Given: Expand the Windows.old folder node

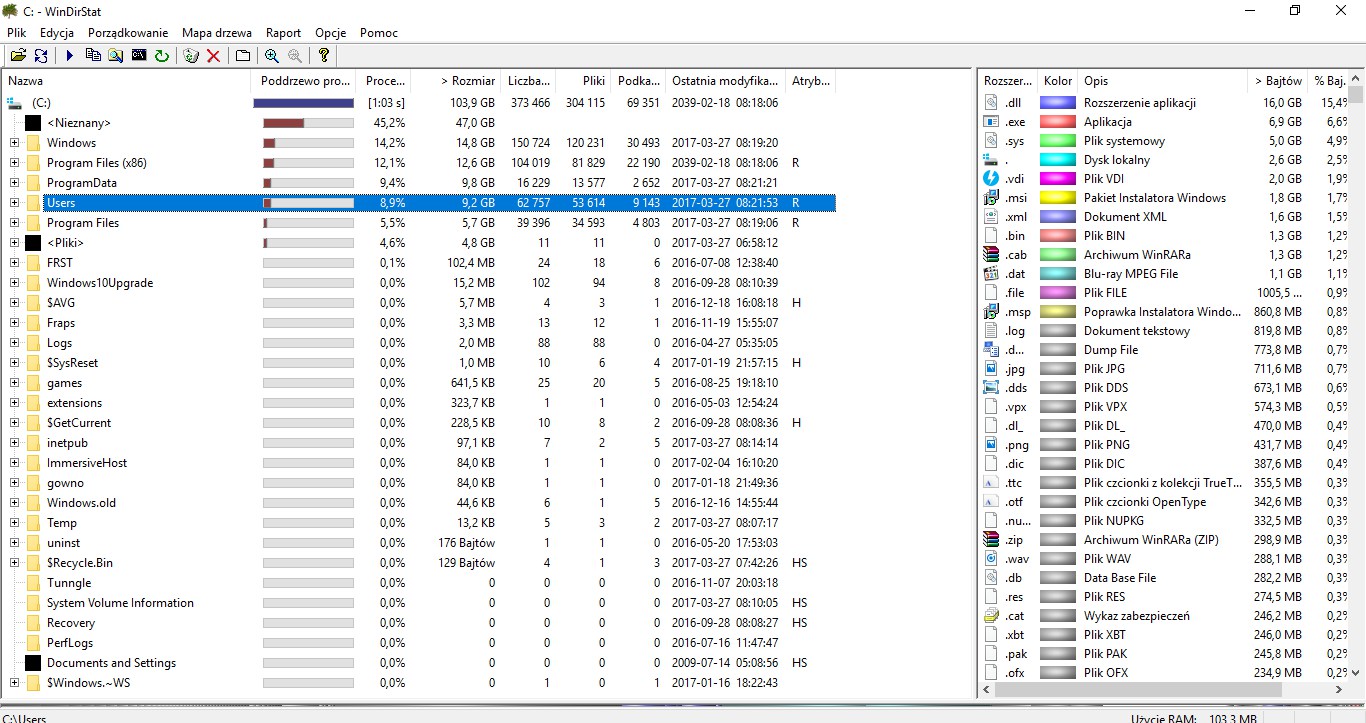Looking at the screenshot, I should click(14, 503).
